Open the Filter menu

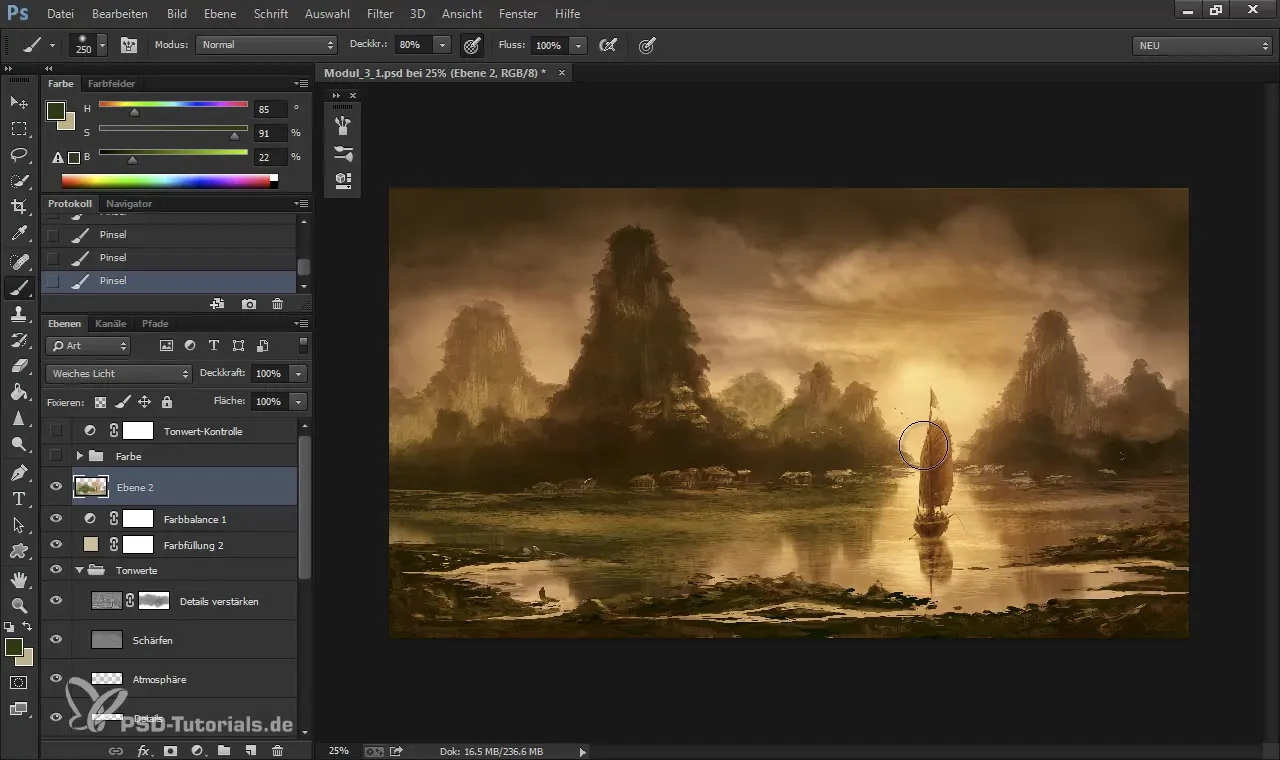[380, 14]
